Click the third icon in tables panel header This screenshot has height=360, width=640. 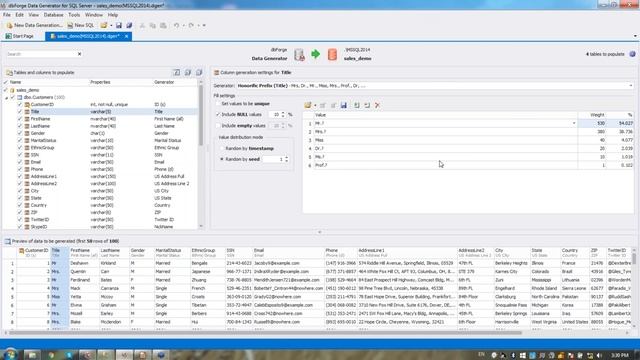(x=199, y=72)
